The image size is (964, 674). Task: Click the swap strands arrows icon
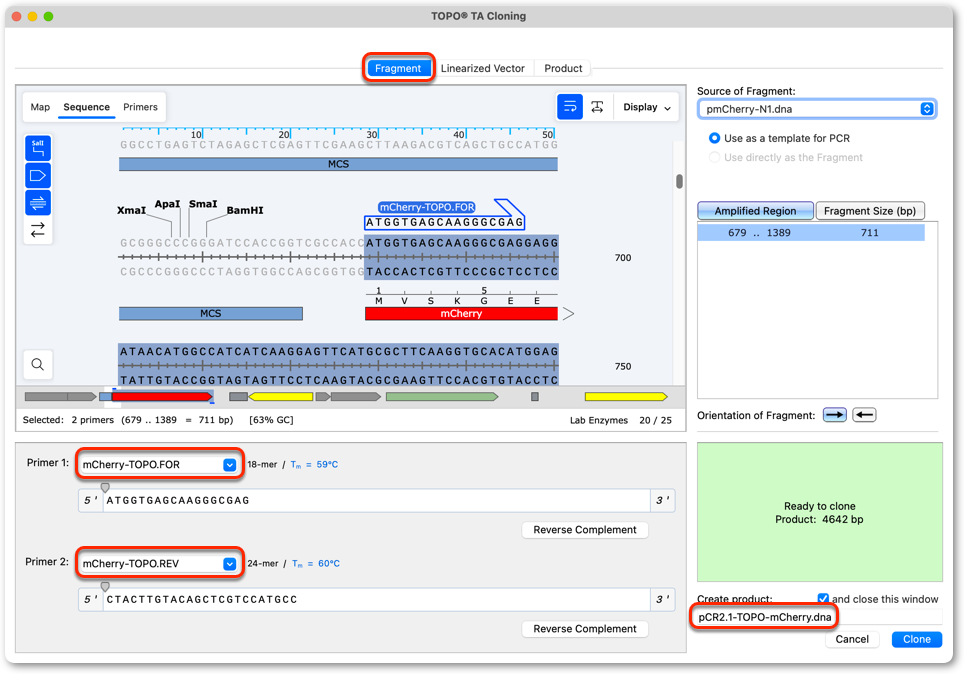(38, 229)
